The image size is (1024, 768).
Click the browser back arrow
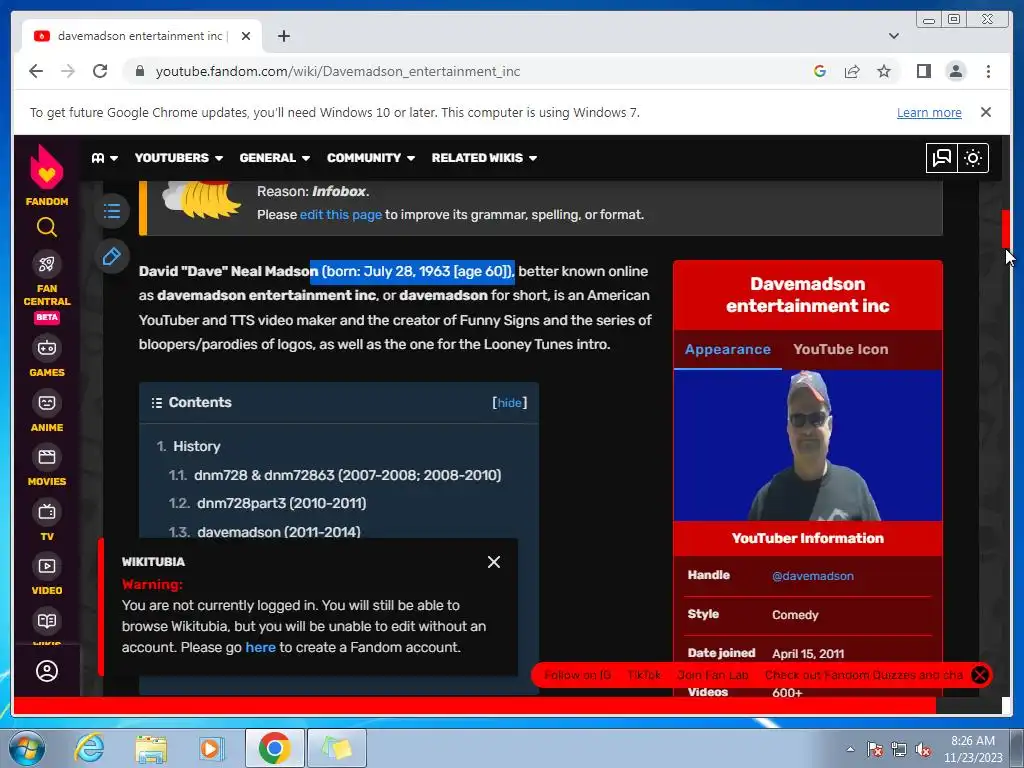pyautogui.click(x=36, y=71)
